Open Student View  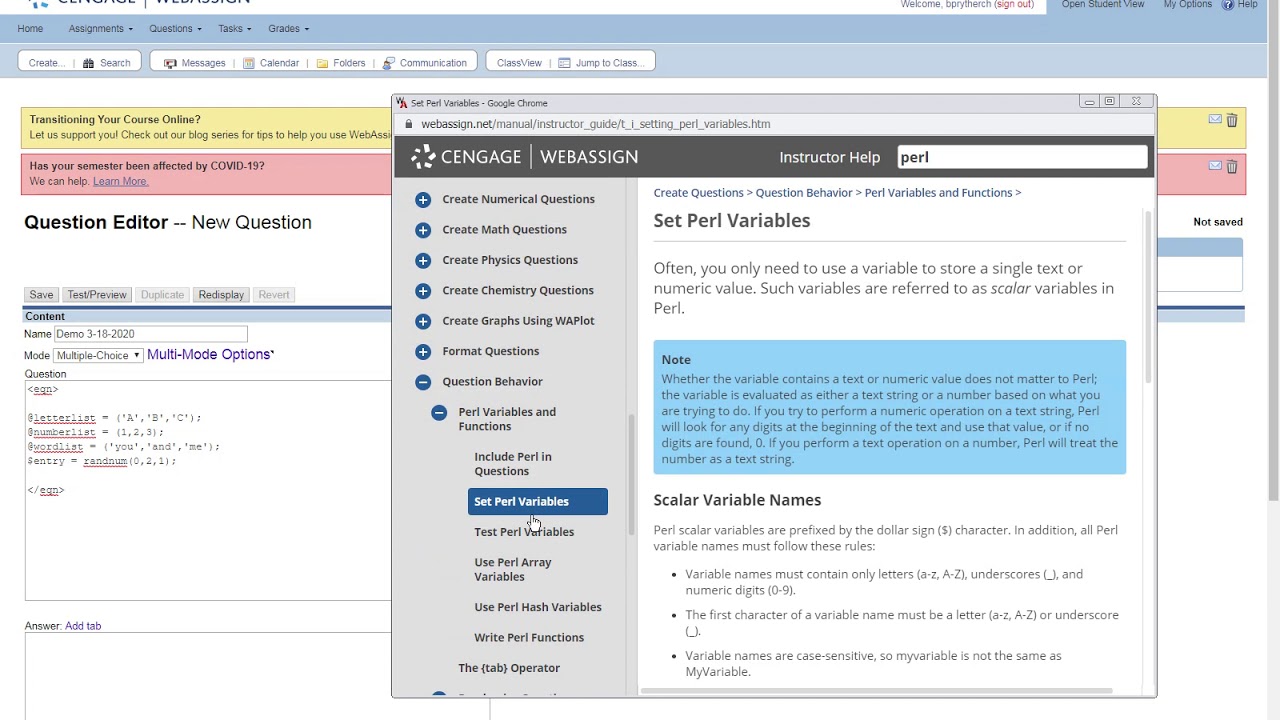(x=1103, y=4)
